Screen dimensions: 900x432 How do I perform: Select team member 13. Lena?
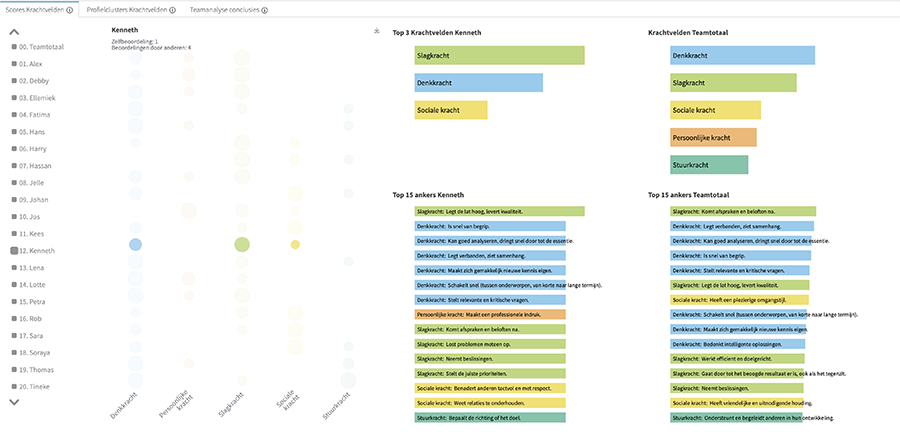pyautogui.click(x=32, y=268)
